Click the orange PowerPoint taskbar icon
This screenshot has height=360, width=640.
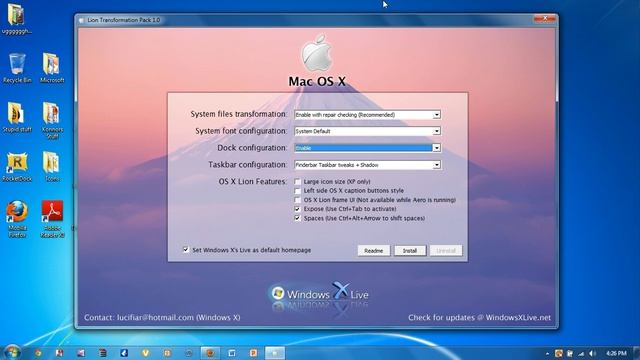coord(253,353)
